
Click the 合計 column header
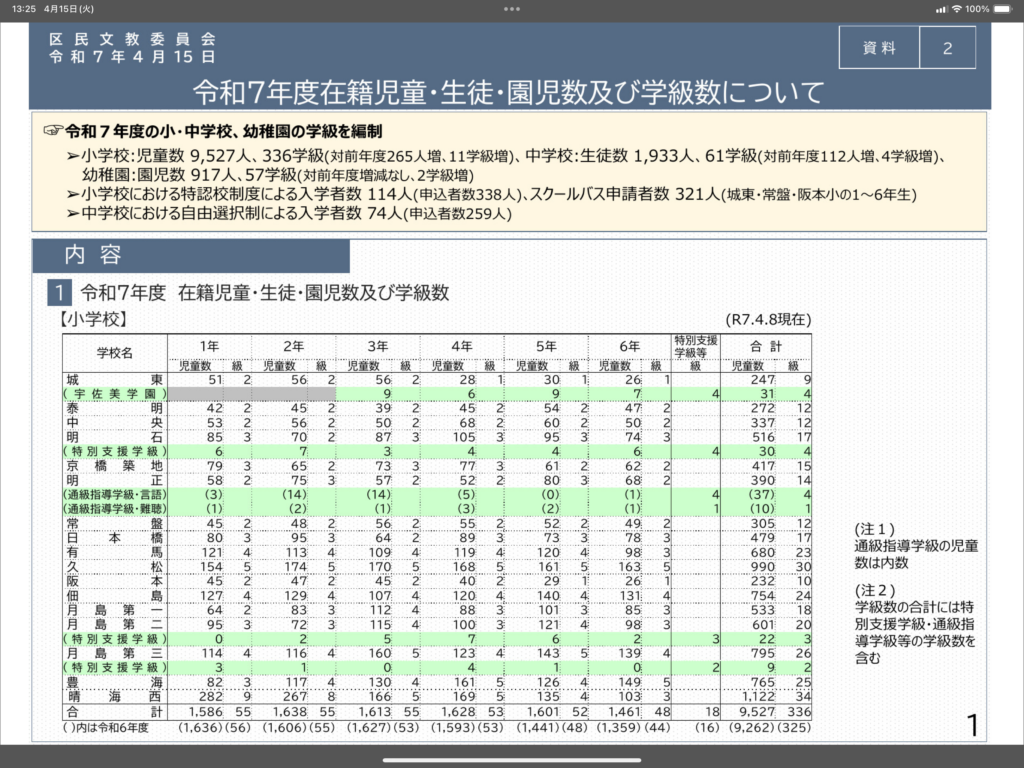point(766,346)
